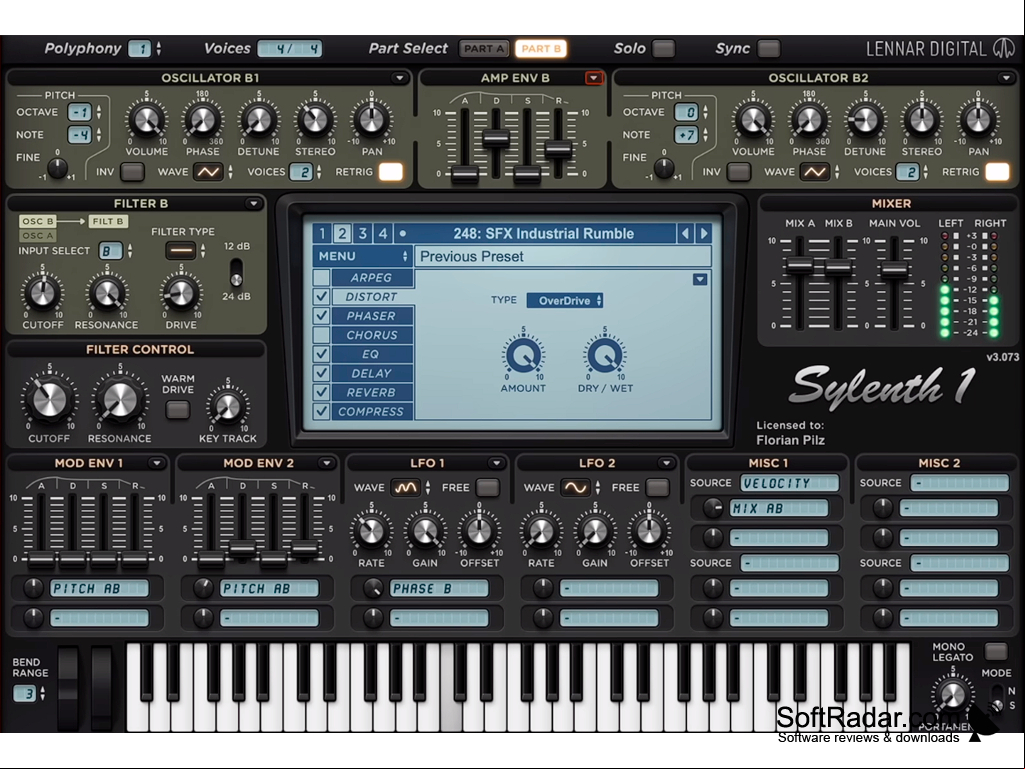Toggle the Sync button
The height and width of the screenshot is (769, 1025).
[769, 48]
